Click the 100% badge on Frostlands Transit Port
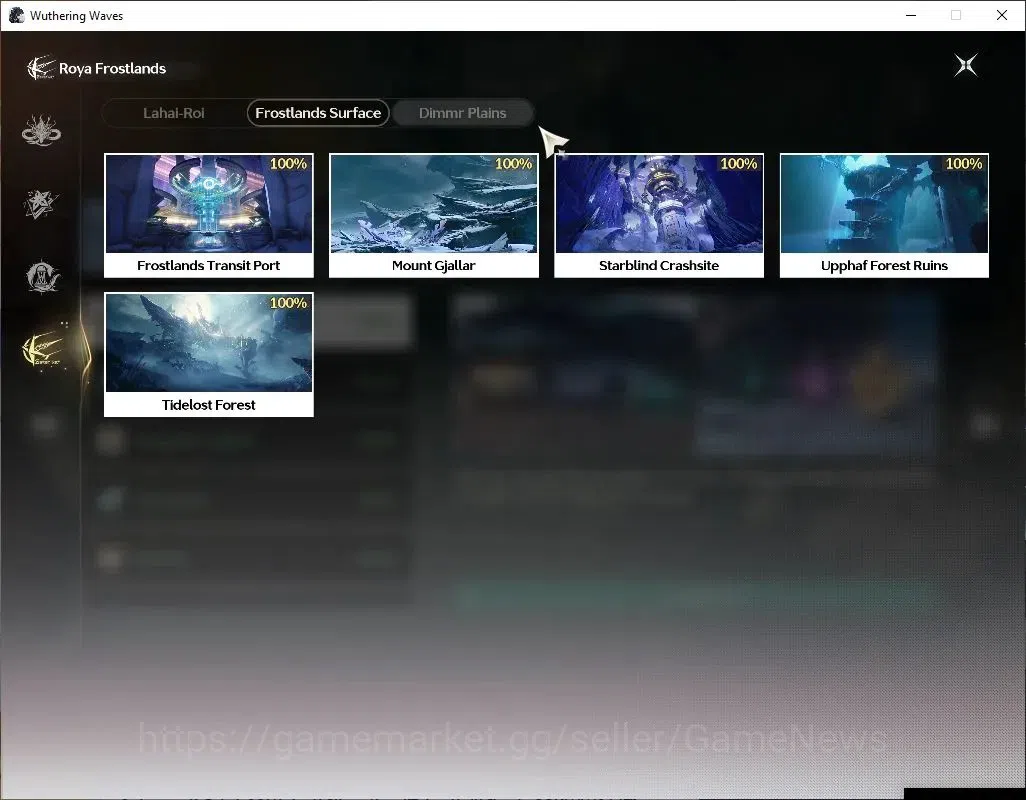 [x=289, y=164]
